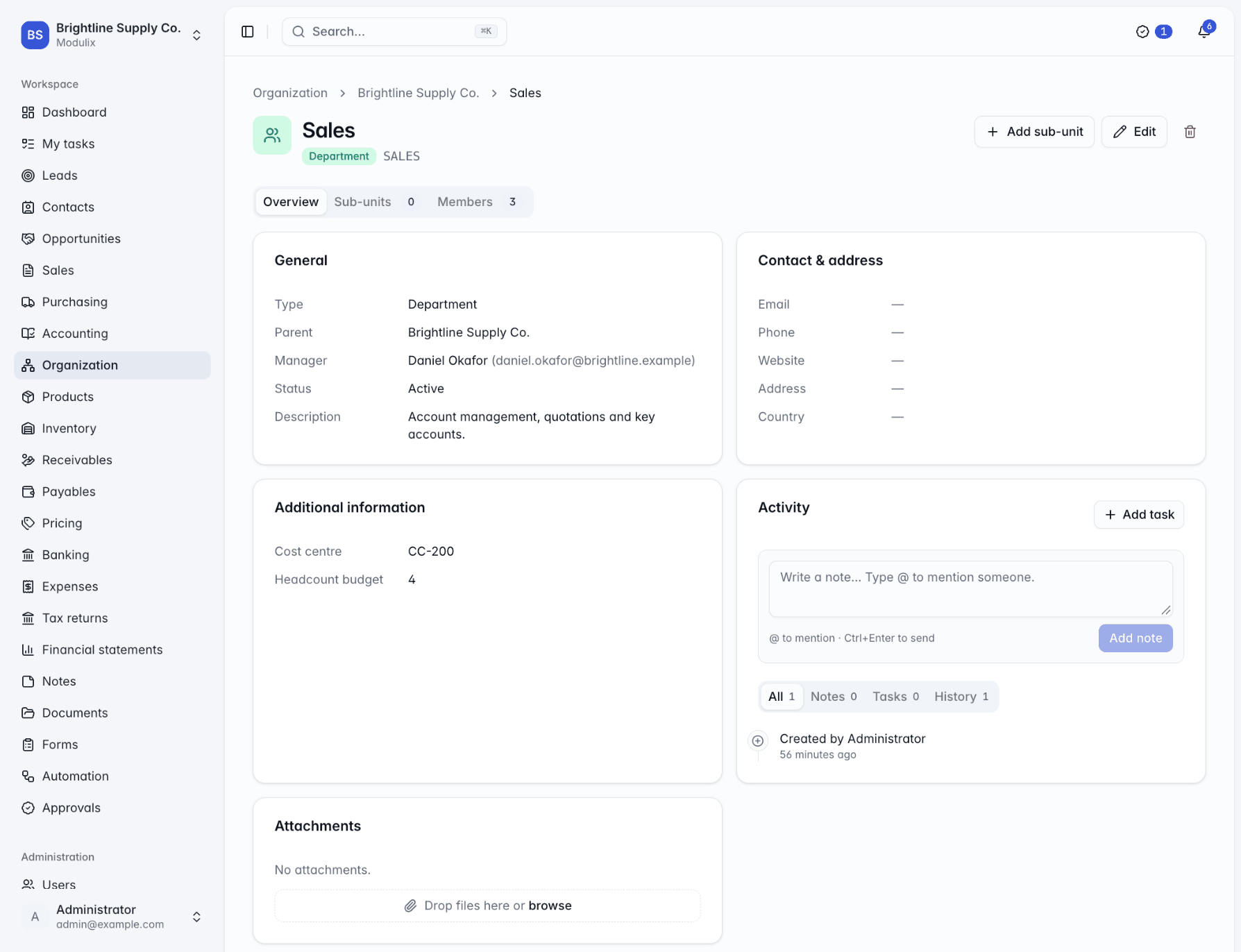The width and height of the screenshot is (1241, 952).
Task: Delete the Sales unit via trash icon
Action: 1190,132
